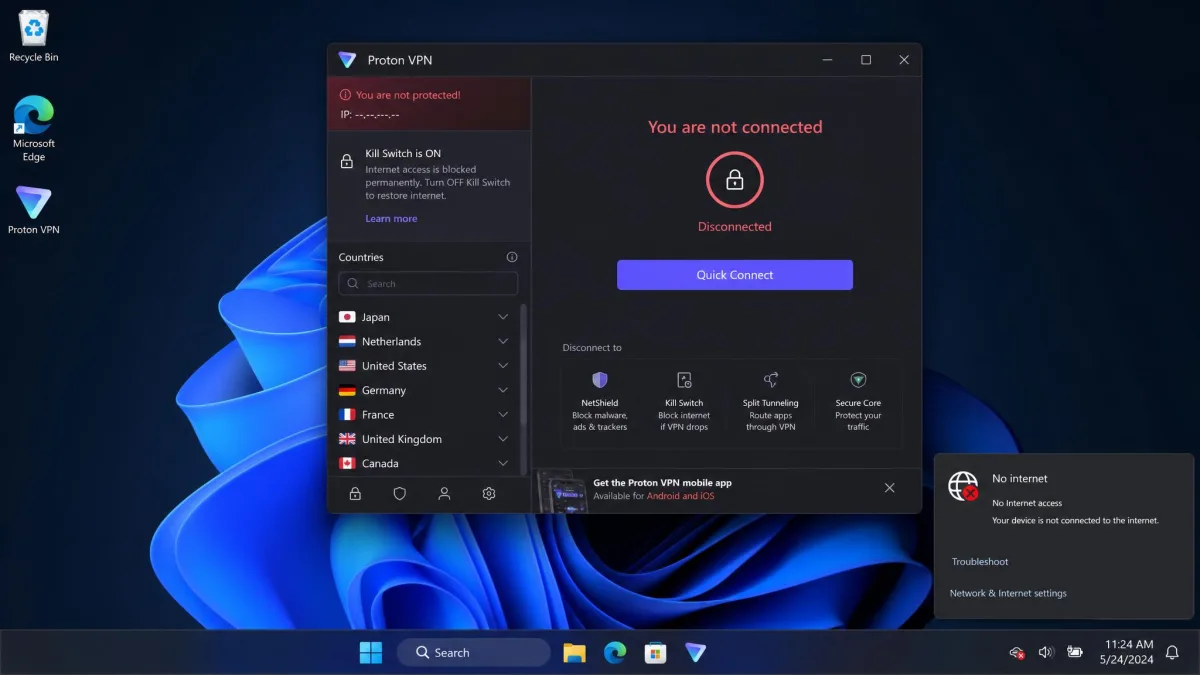Viewport: 1200px width, 675px height.
Task: Click the Germany flag icon
Action: pos(347,390)
